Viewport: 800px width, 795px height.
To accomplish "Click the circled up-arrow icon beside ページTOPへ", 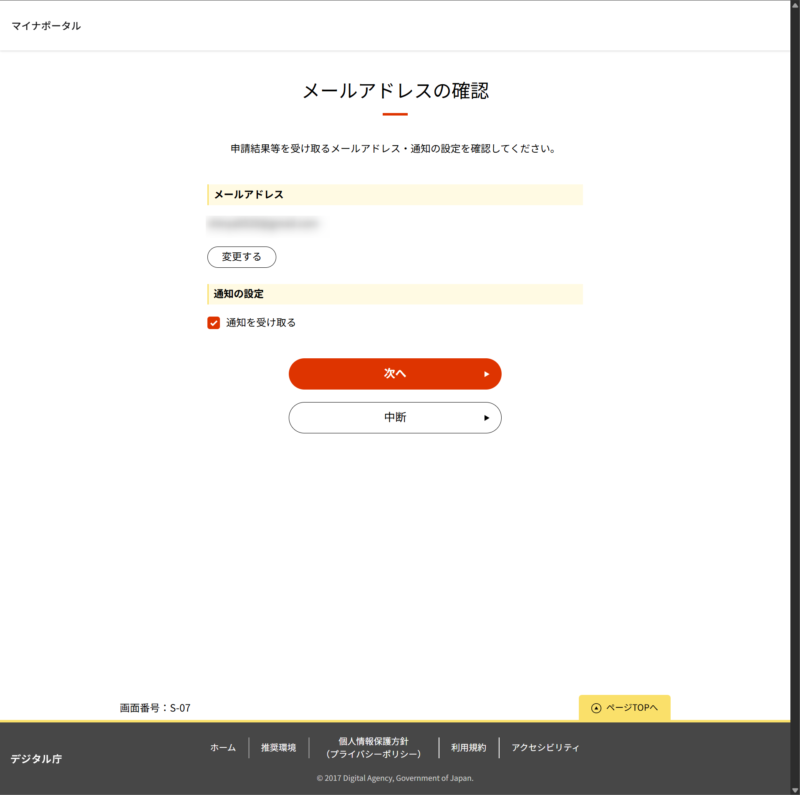I will (x=596, y=708).
